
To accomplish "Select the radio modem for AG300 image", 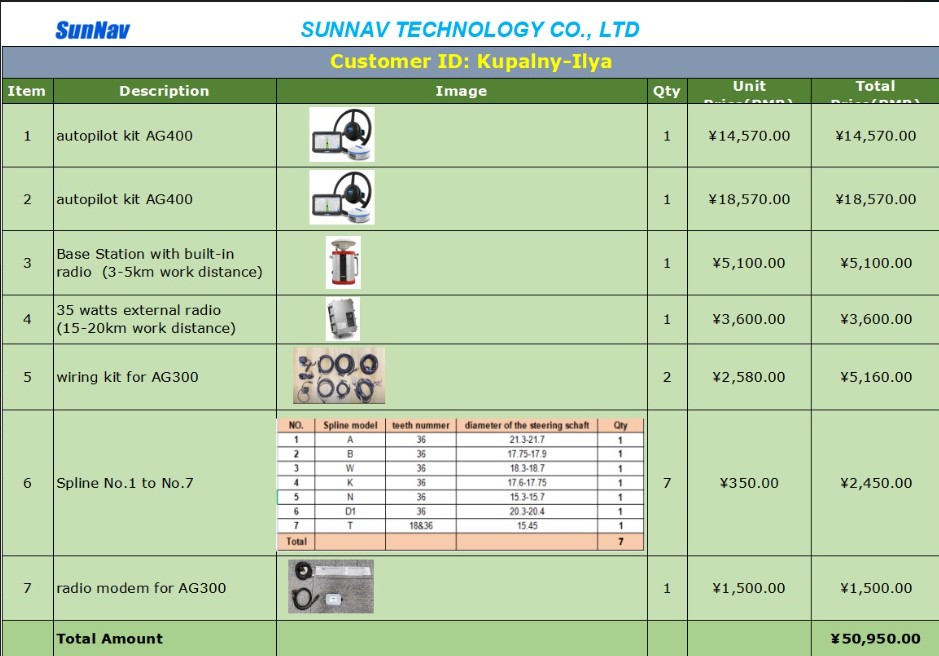I will 331,587.
